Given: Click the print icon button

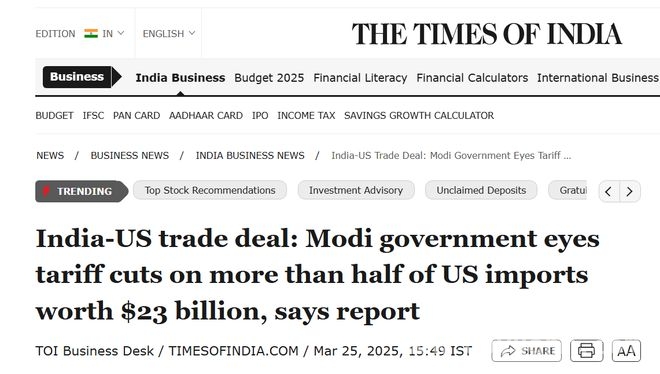Looking at the screenshot, I should tap(587, 350).
